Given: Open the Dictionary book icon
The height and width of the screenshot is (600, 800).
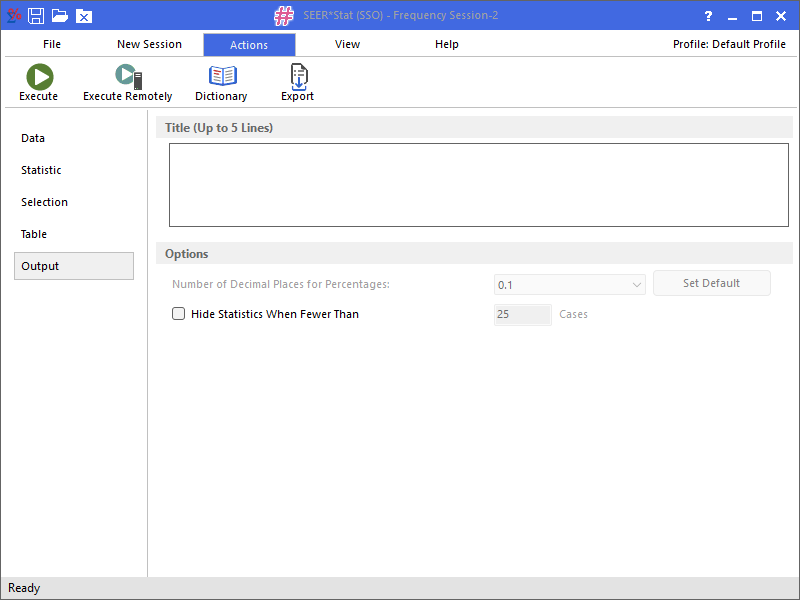Looking at the screenshot, I should click(x=222, y=76).
